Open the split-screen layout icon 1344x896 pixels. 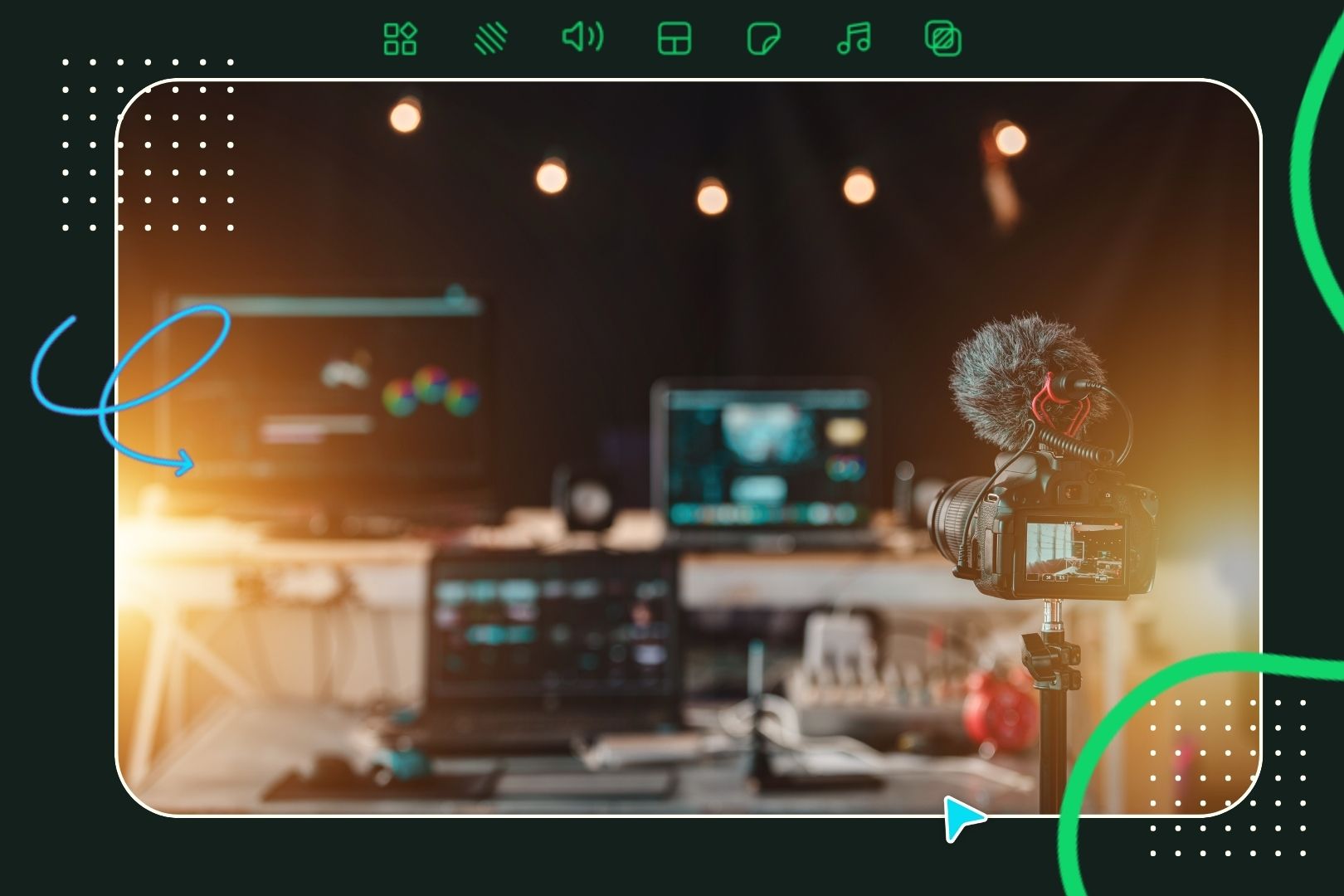click(674, 39)
